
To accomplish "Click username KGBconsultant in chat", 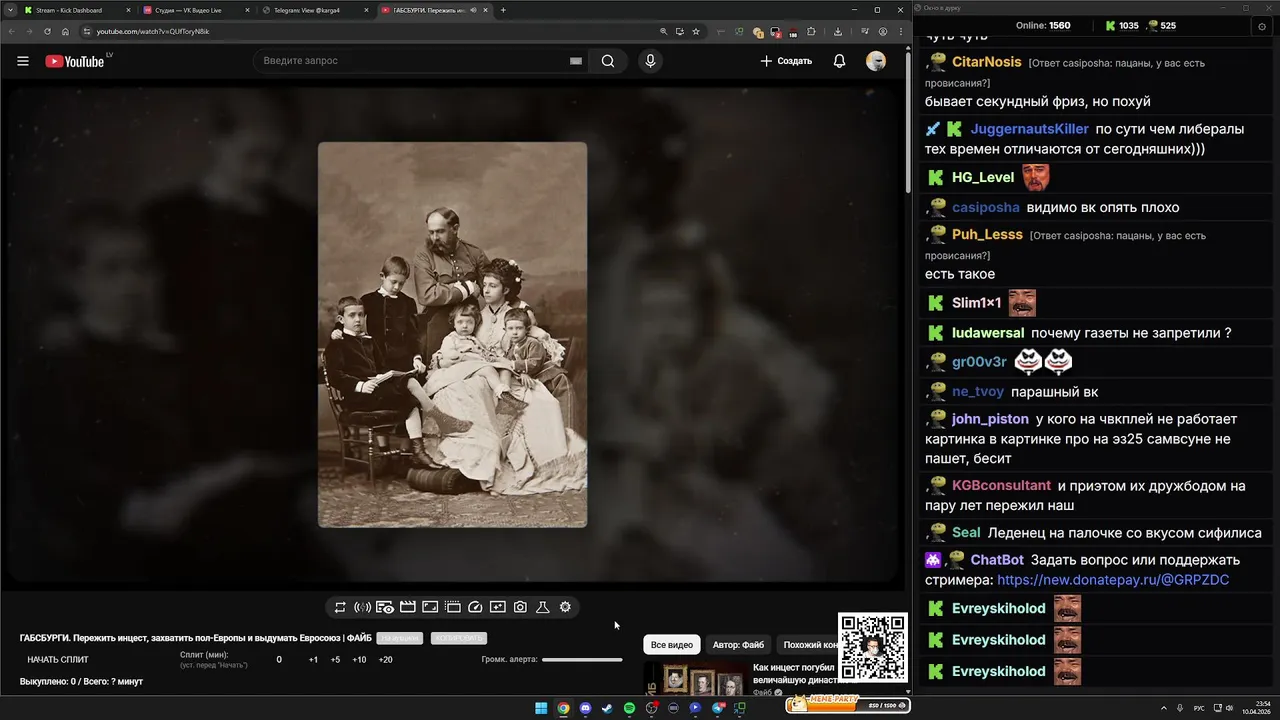I will pyautogui.click(x=1001, y=486).
